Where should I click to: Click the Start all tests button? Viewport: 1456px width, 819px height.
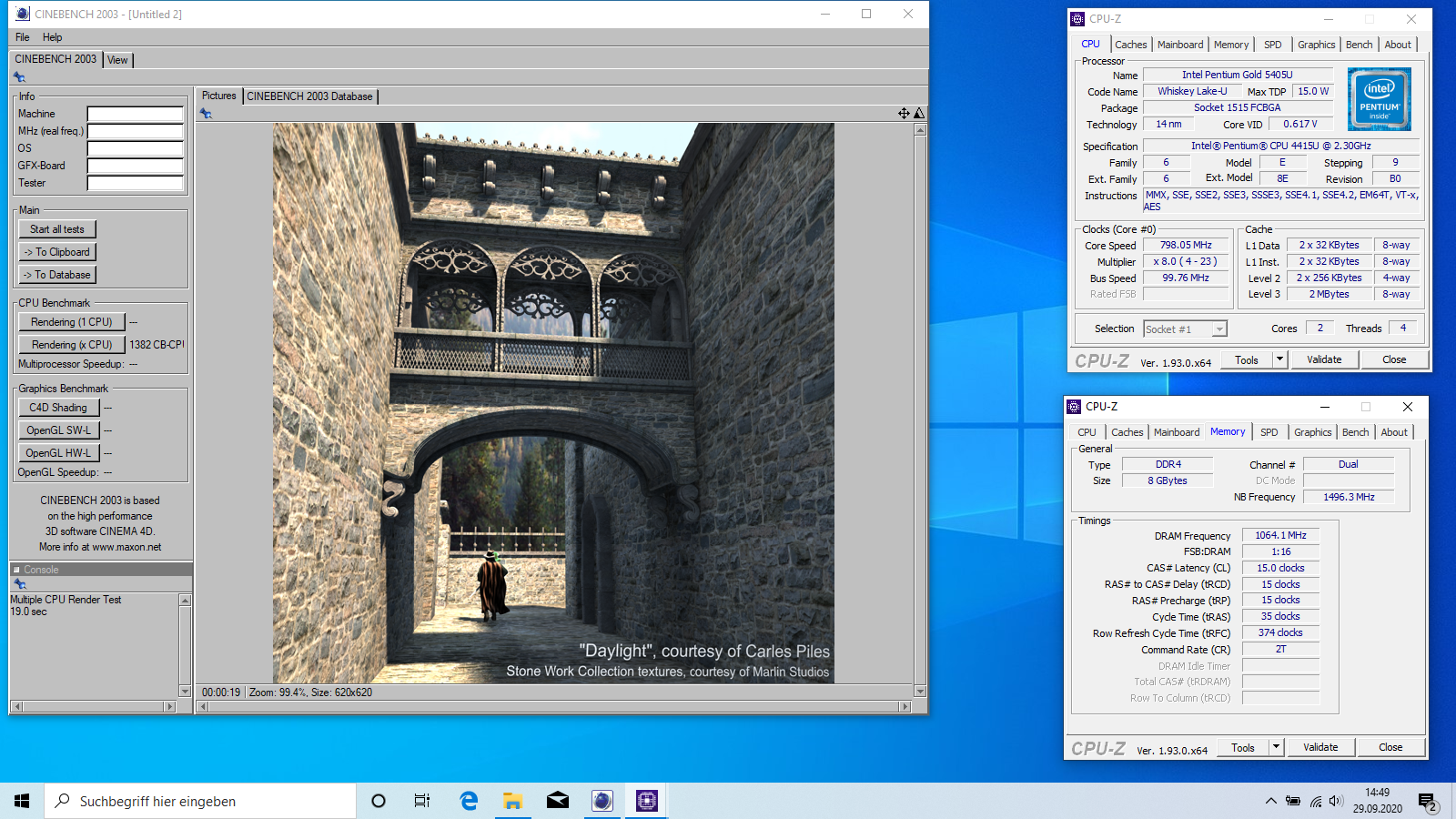click(57, 229)
